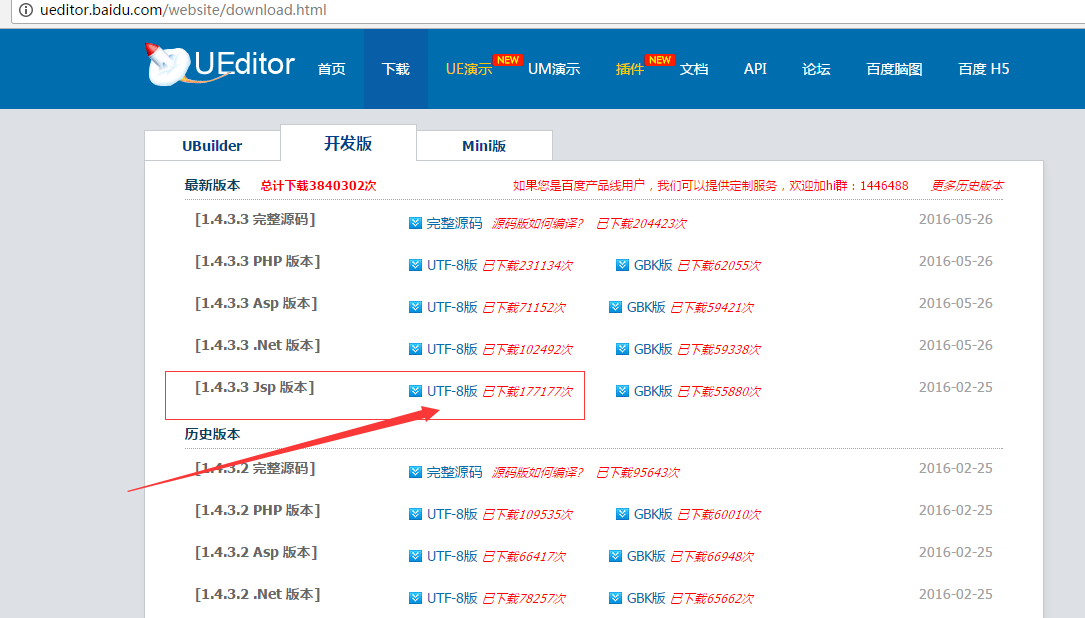Click UTF-8版 link for 1.4.3.3 PHP
Image resolution: width=1085 pixels, height=618 pixels.
452,265
